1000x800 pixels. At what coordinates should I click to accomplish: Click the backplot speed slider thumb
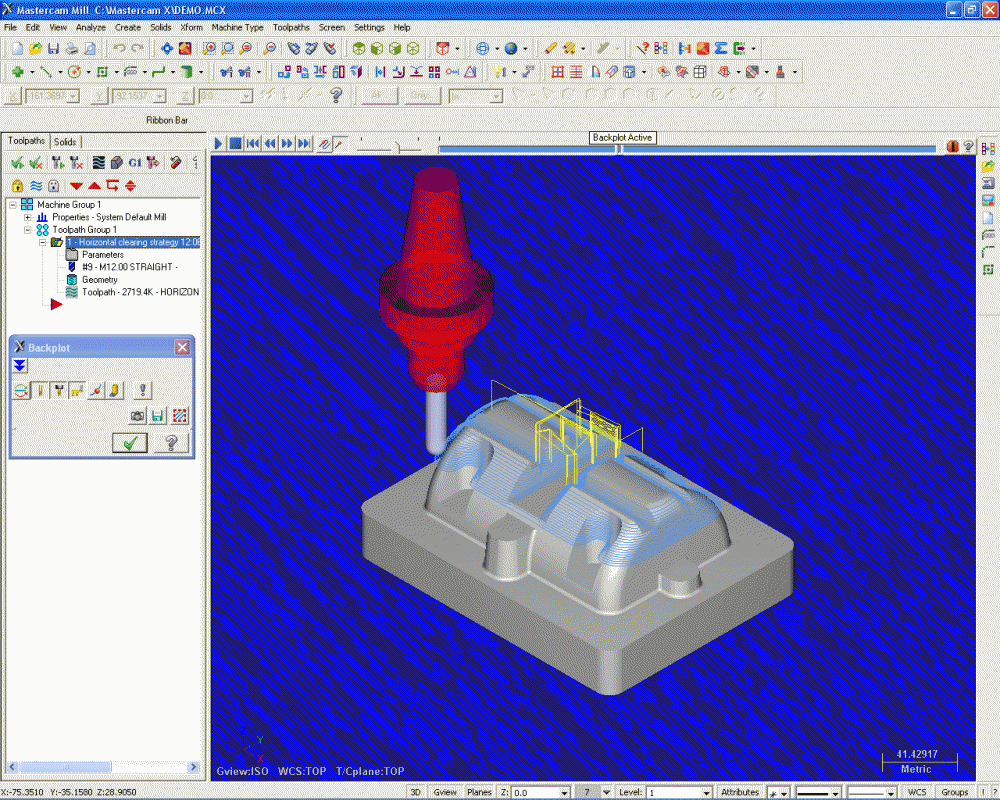pyautogui.click(x=399, y=147)
